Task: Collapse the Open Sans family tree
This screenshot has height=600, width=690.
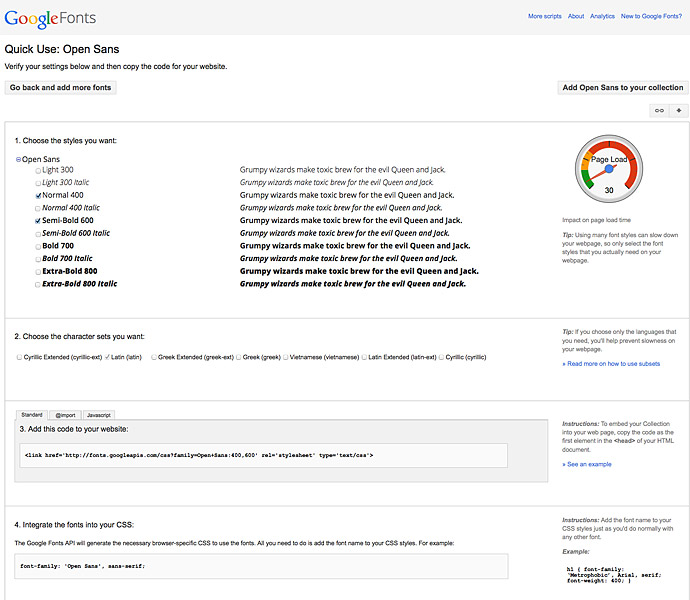Action: pyautogui.click(x=18, y=159)
